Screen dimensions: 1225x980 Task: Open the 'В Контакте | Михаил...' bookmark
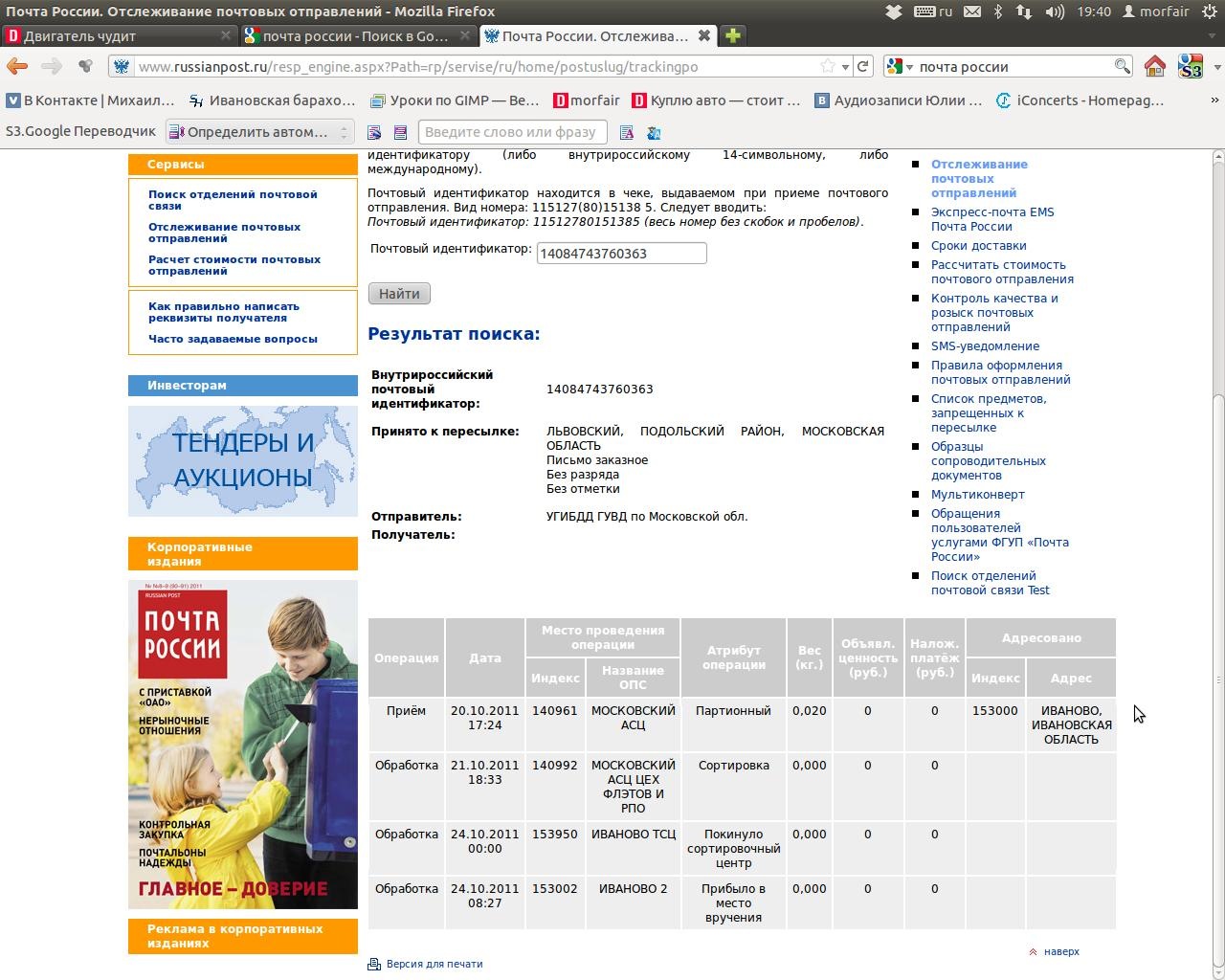(91, 100)
